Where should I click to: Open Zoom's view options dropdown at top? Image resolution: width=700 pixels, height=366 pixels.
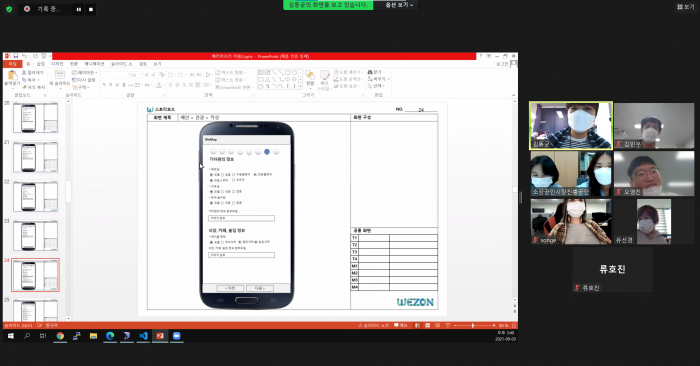(399, 5)
